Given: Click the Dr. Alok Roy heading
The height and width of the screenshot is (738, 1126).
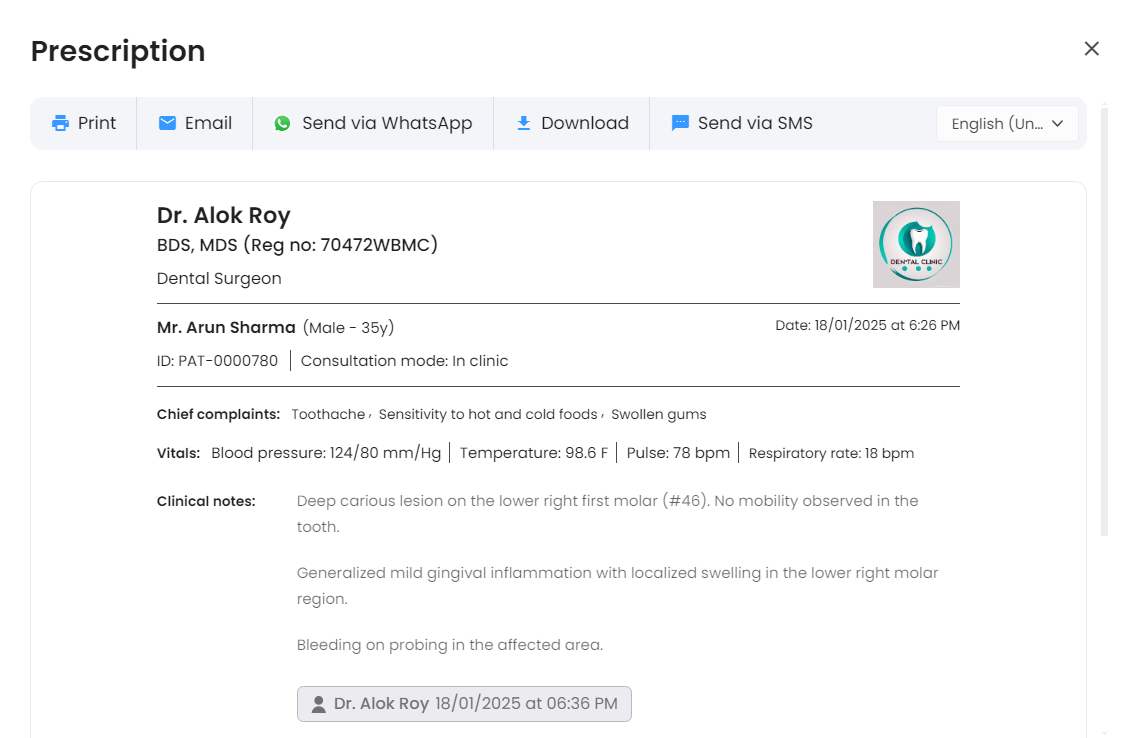Looking at the screenshot, I should pyautogui.click(x=223, y=215).
